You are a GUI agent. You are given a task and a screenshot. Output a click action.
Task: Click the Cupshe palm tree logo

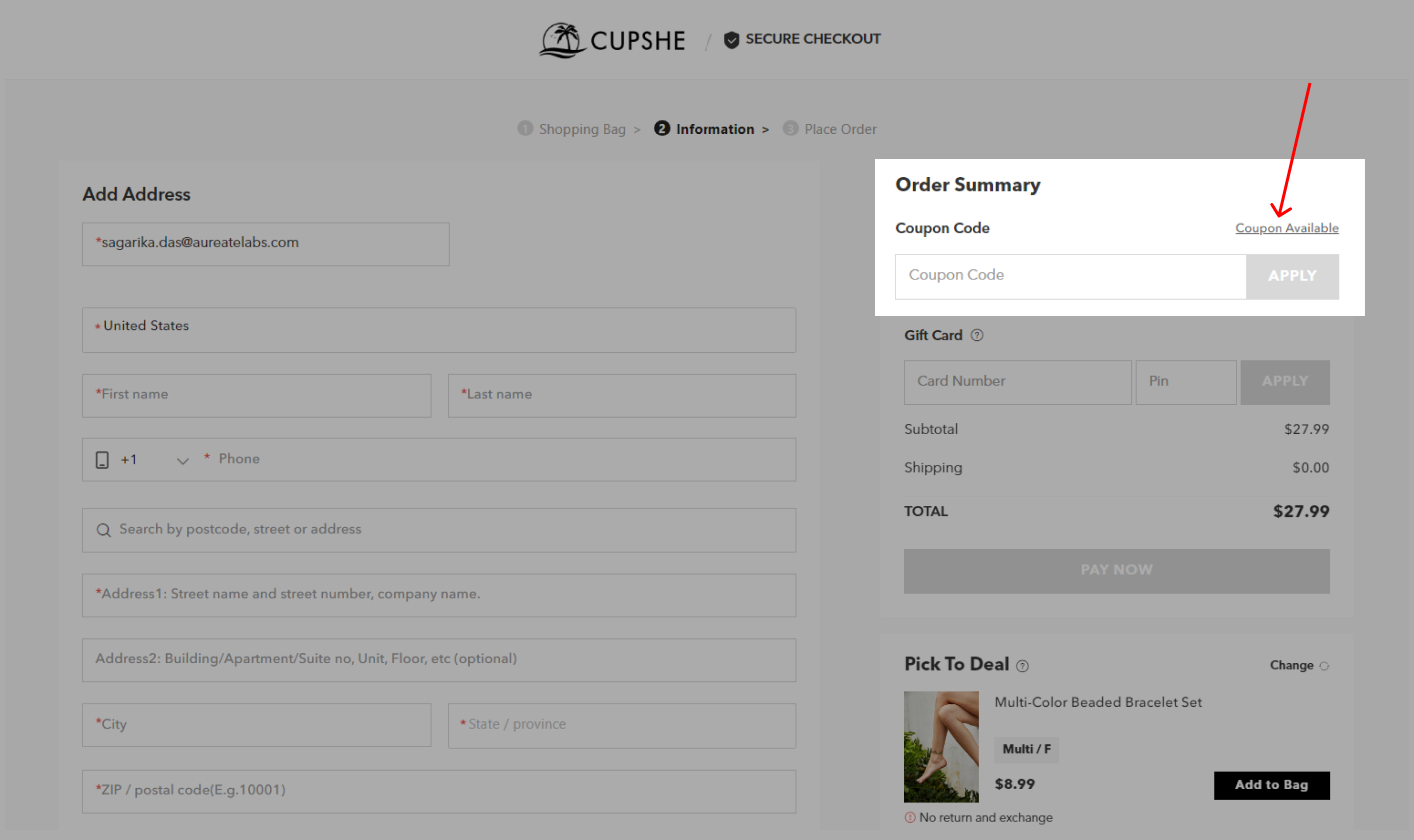click(561, 39)
